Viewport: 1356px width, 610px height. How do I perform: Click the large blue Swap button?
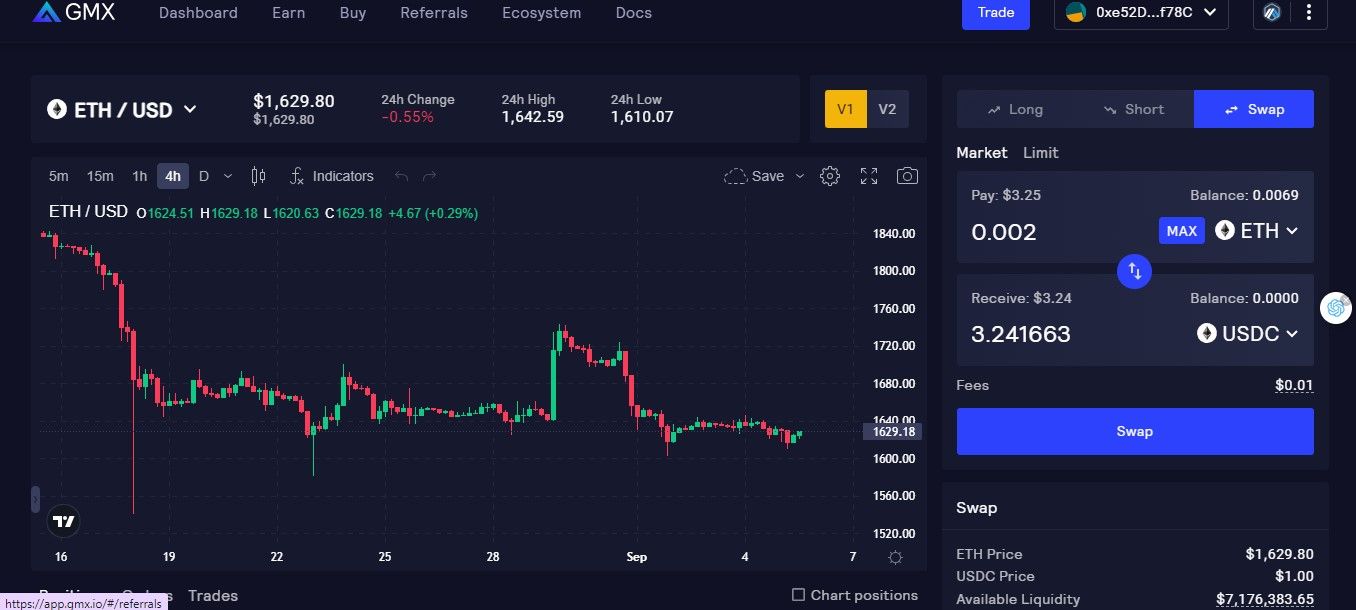point(1135,431)
